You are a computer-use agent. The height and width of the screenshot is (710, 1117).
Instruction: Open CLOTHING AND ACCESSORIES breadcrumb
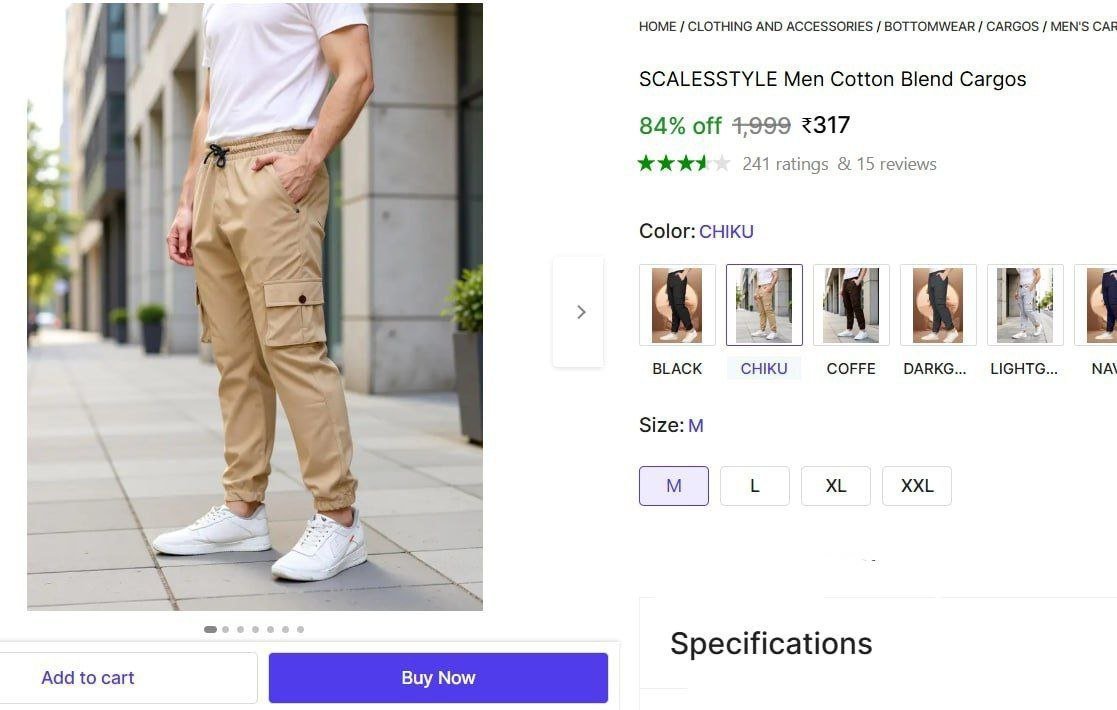pos(780,27)
